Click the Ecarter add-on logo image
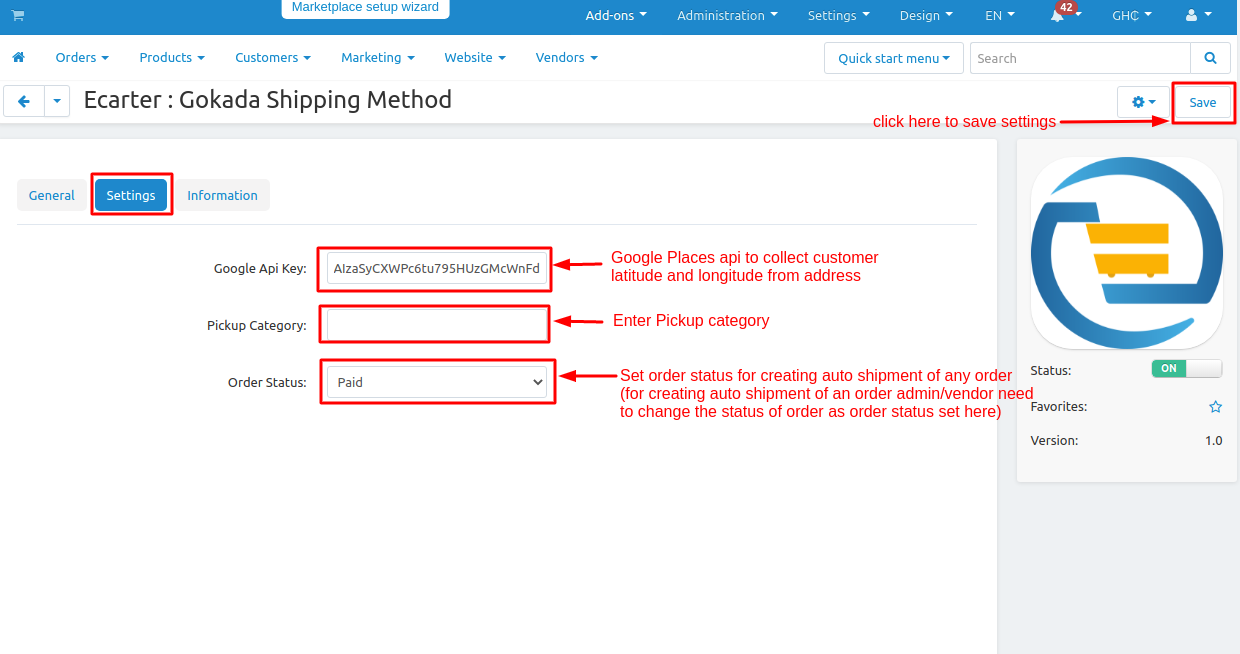 (x=1127, y=253)
